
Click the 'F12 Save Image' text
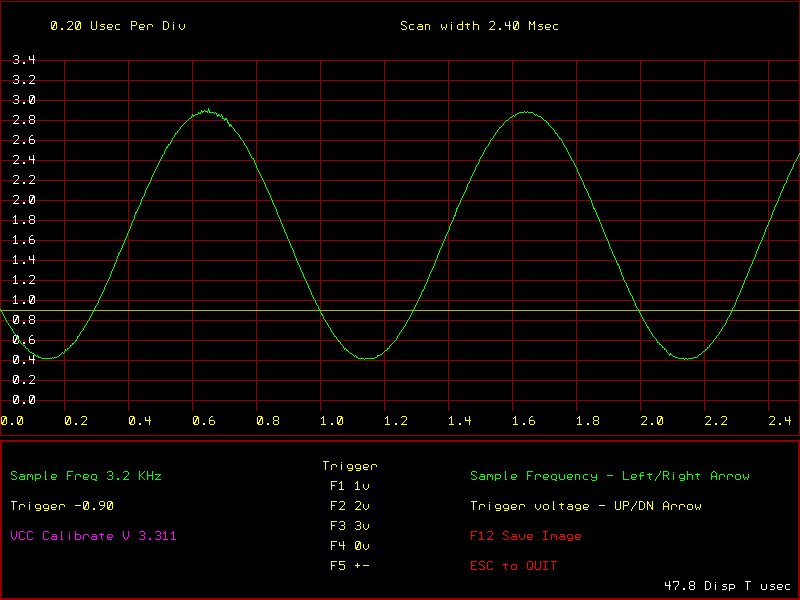pyautogui.click(x=526, y=536)
